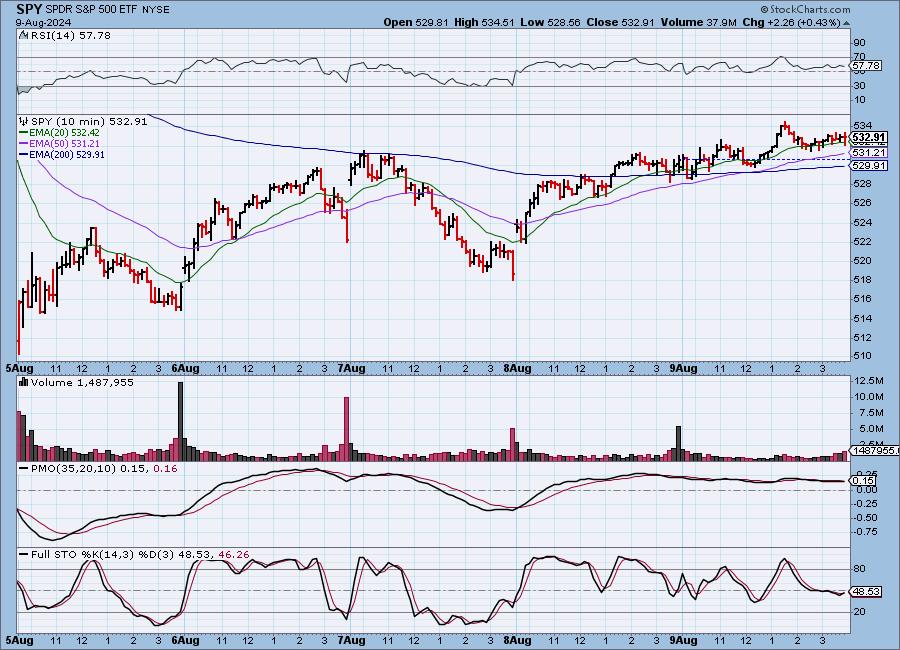
Task: Click the RSI line icon beside RSI(14)
Action: coord(23,35)
